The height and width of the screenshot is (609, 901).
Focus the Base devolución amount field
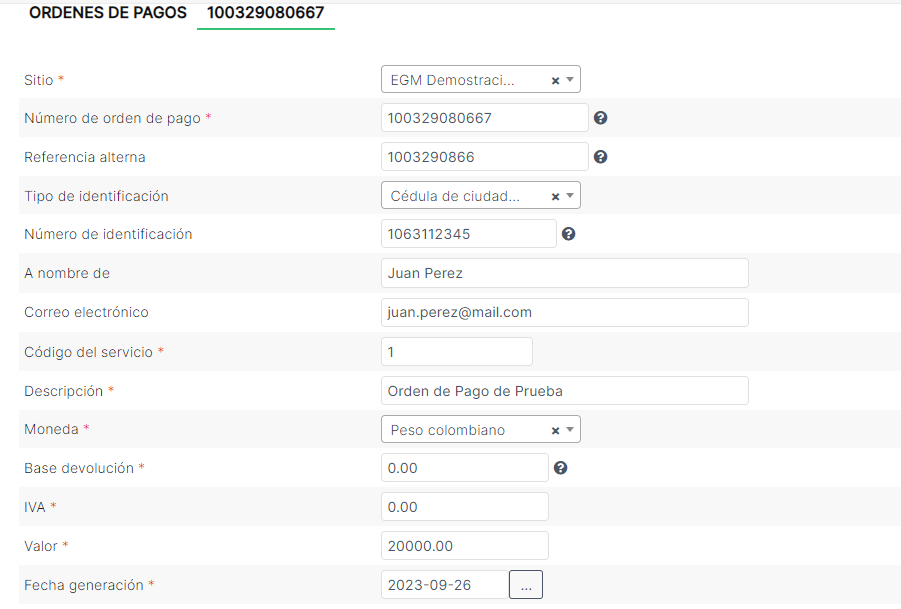(x=464, y=468)
